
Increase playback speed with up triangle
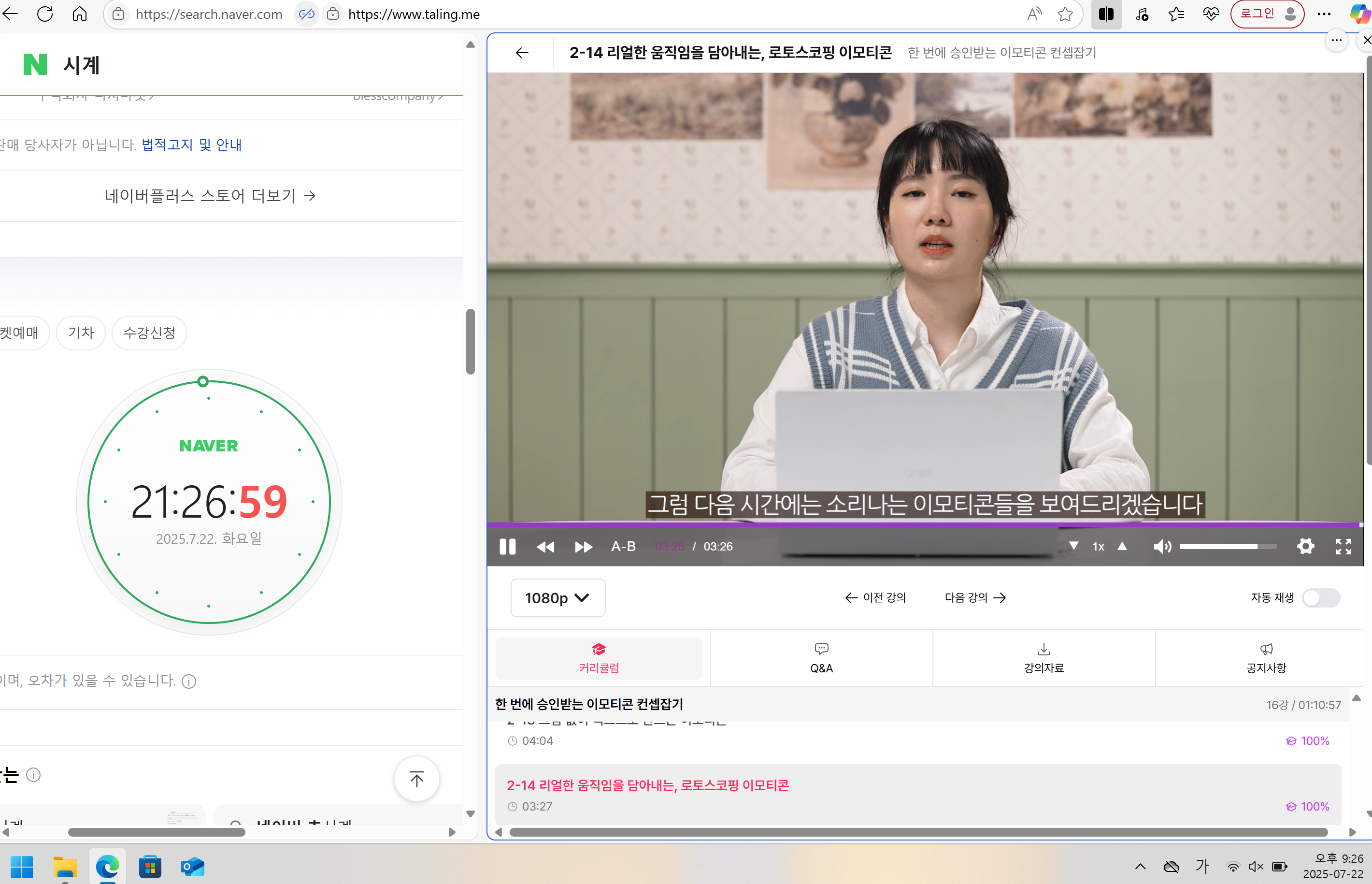pyautogui.click(x=1123, y=546)
